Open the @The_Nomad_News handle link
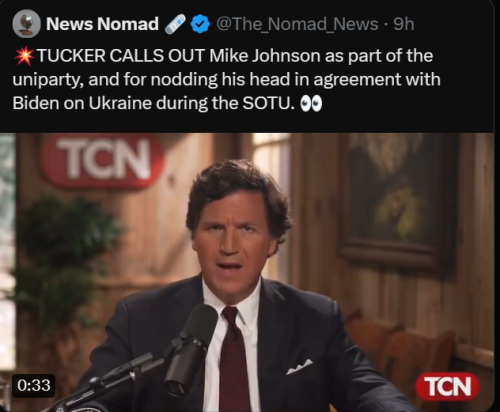This screenshot has width=500, height=412. click(297, 24)
